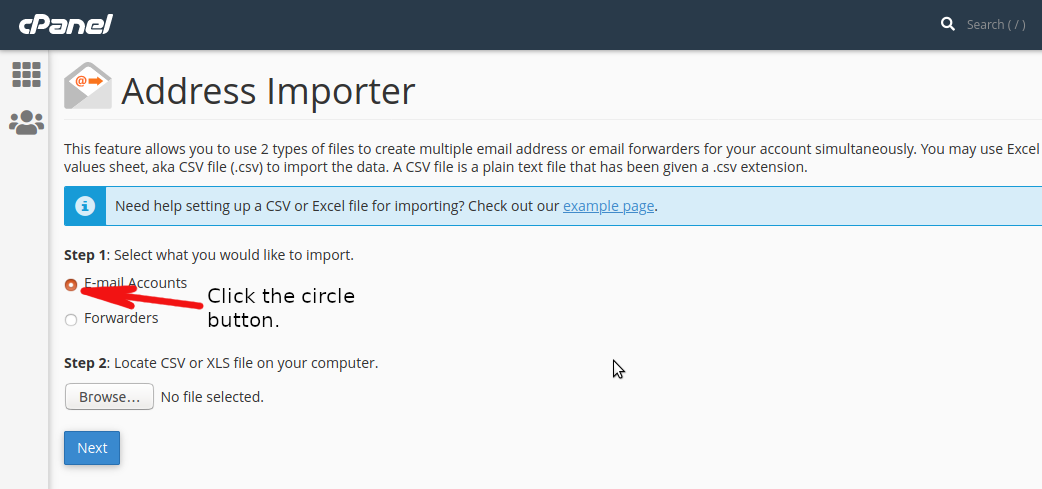Open the apps grid icon in sidebar
The height and width of the screenshot is (489, 1042).
click(27, 74)
